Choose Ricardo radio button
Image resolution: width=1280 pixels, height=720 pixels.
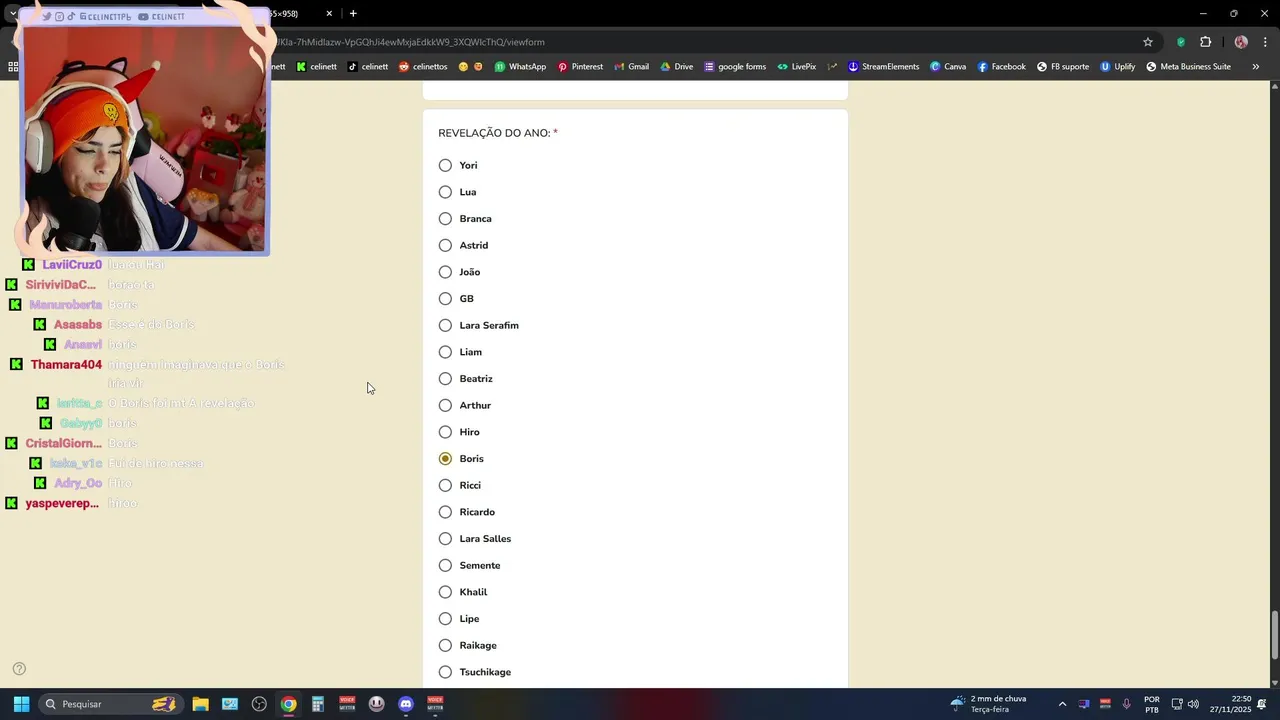click(445, 512)
